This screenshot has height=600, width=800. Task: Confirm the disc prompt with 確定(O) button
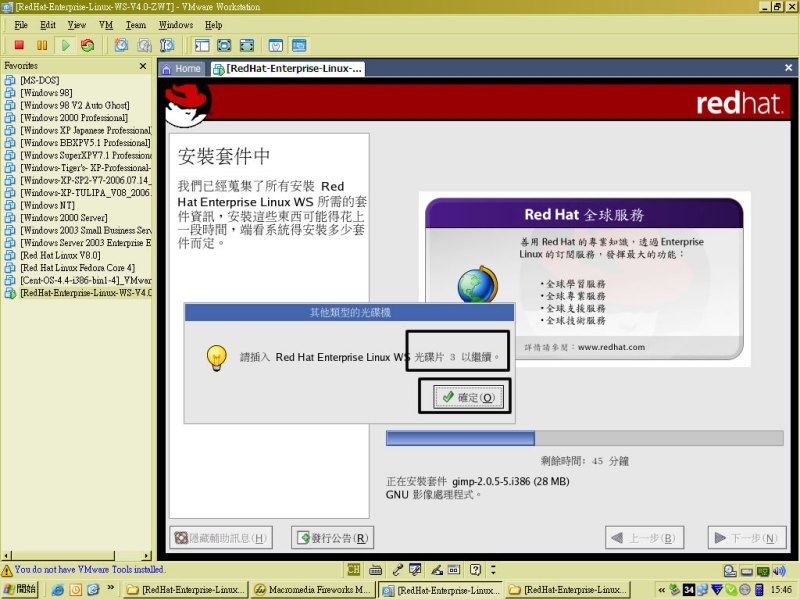tap(468, 397)
